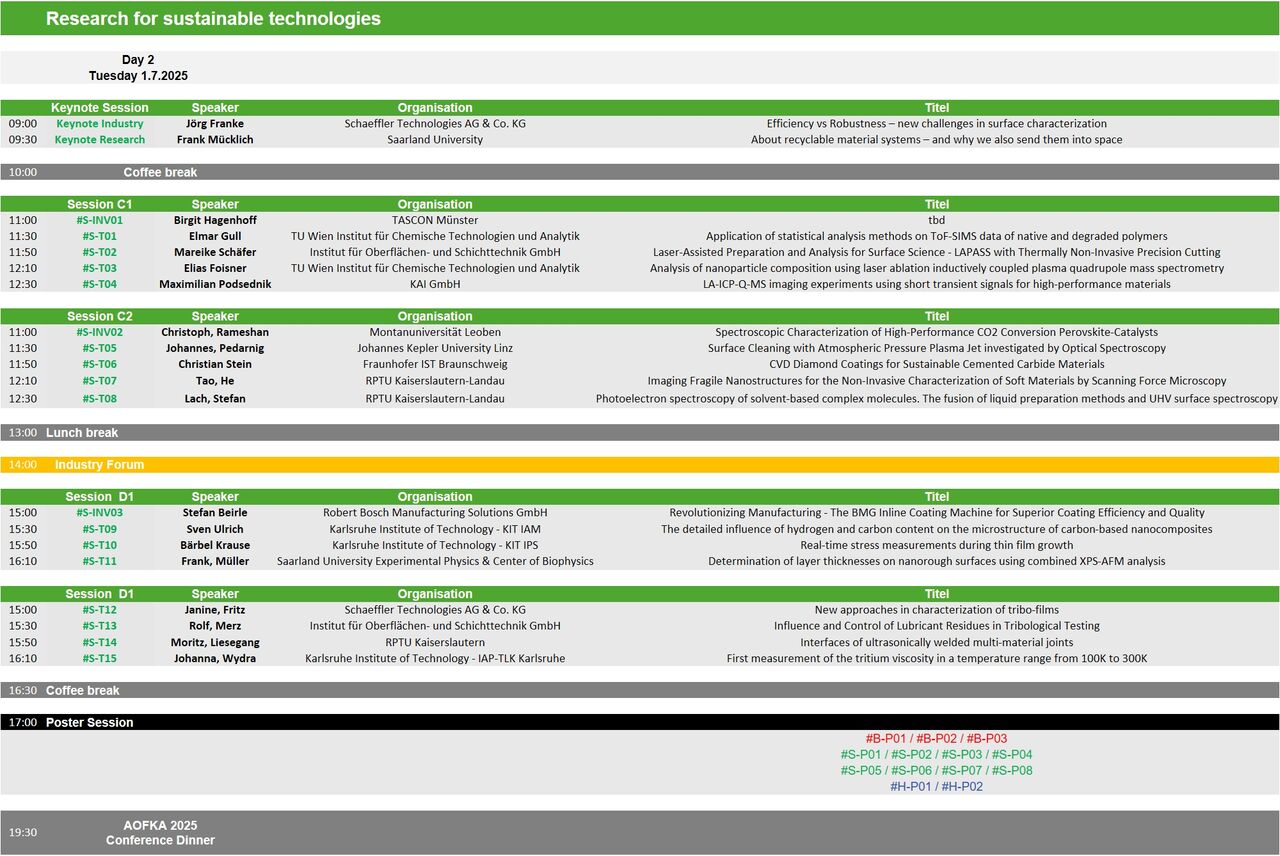This screenshot has width=1280, height=856.
Task: Select the Lunch break row
Action: 640,433
